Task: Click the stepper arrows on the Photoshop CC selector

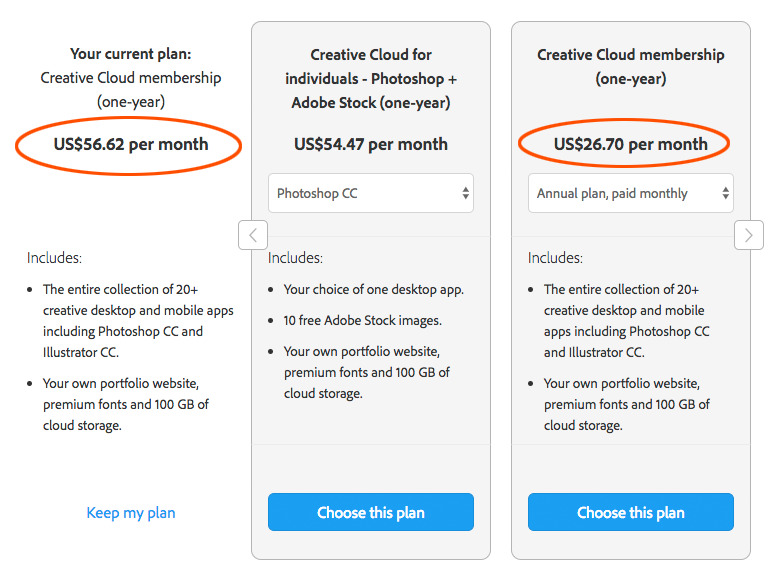Action: [465, 193]
